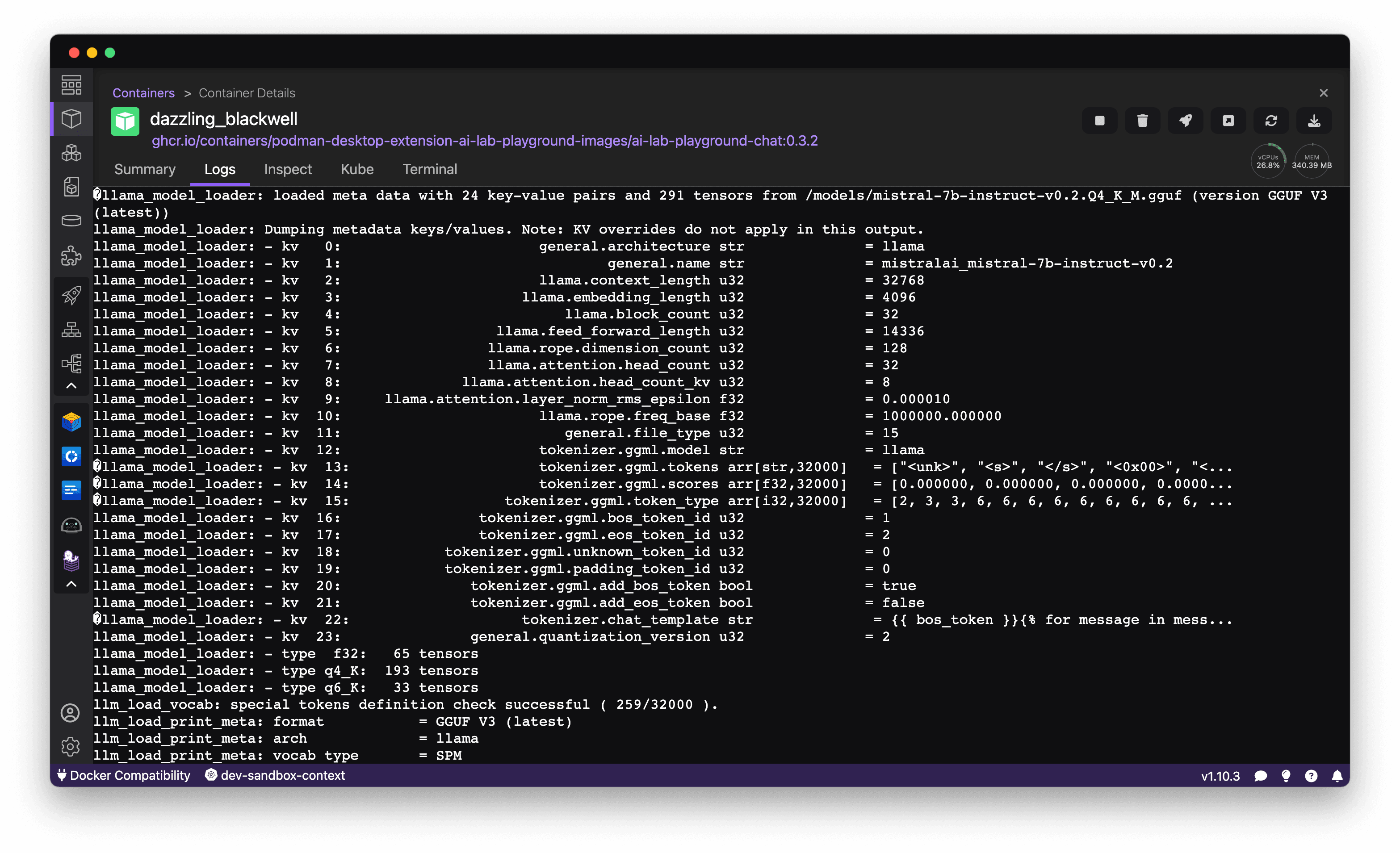Image resolution: width=1400 pixels, height=853 pixels.
Task: Switch to the Terminal tab
Action: [x=430, y=169]
